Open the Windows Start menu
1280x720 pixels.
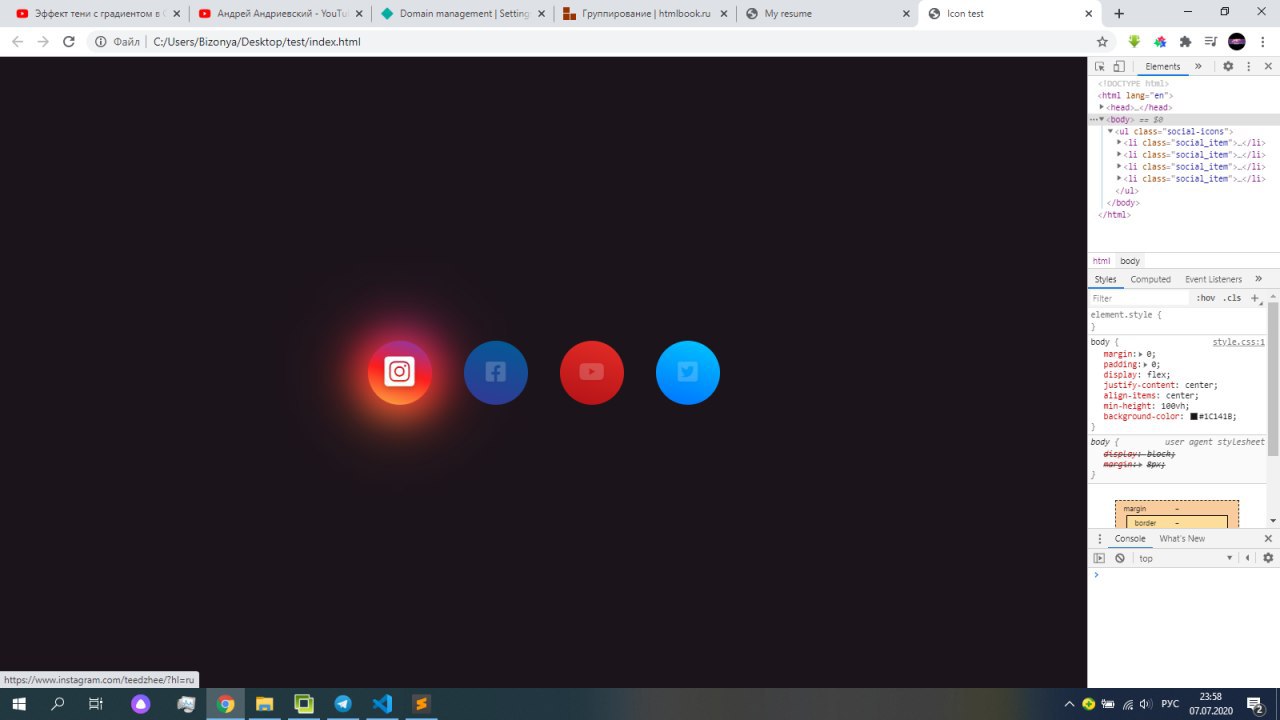click(18, 704)
